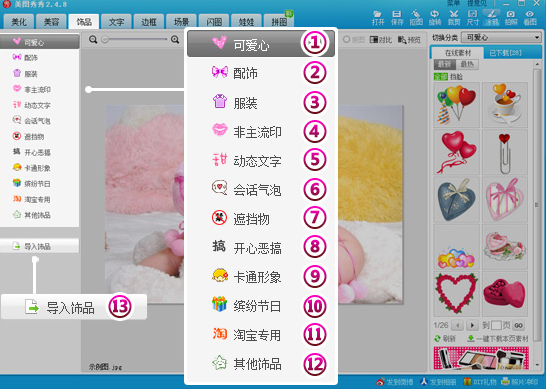
Task: Click the 预览 preview icon
Action: (409, 40)
